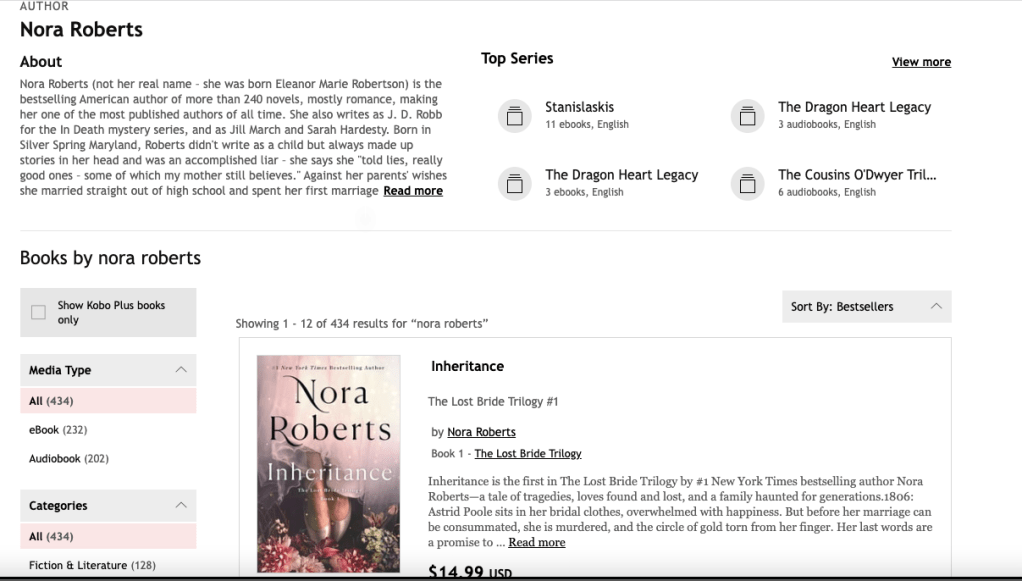Open the Sort By: Bestsellers dropdown

(866, 307)
